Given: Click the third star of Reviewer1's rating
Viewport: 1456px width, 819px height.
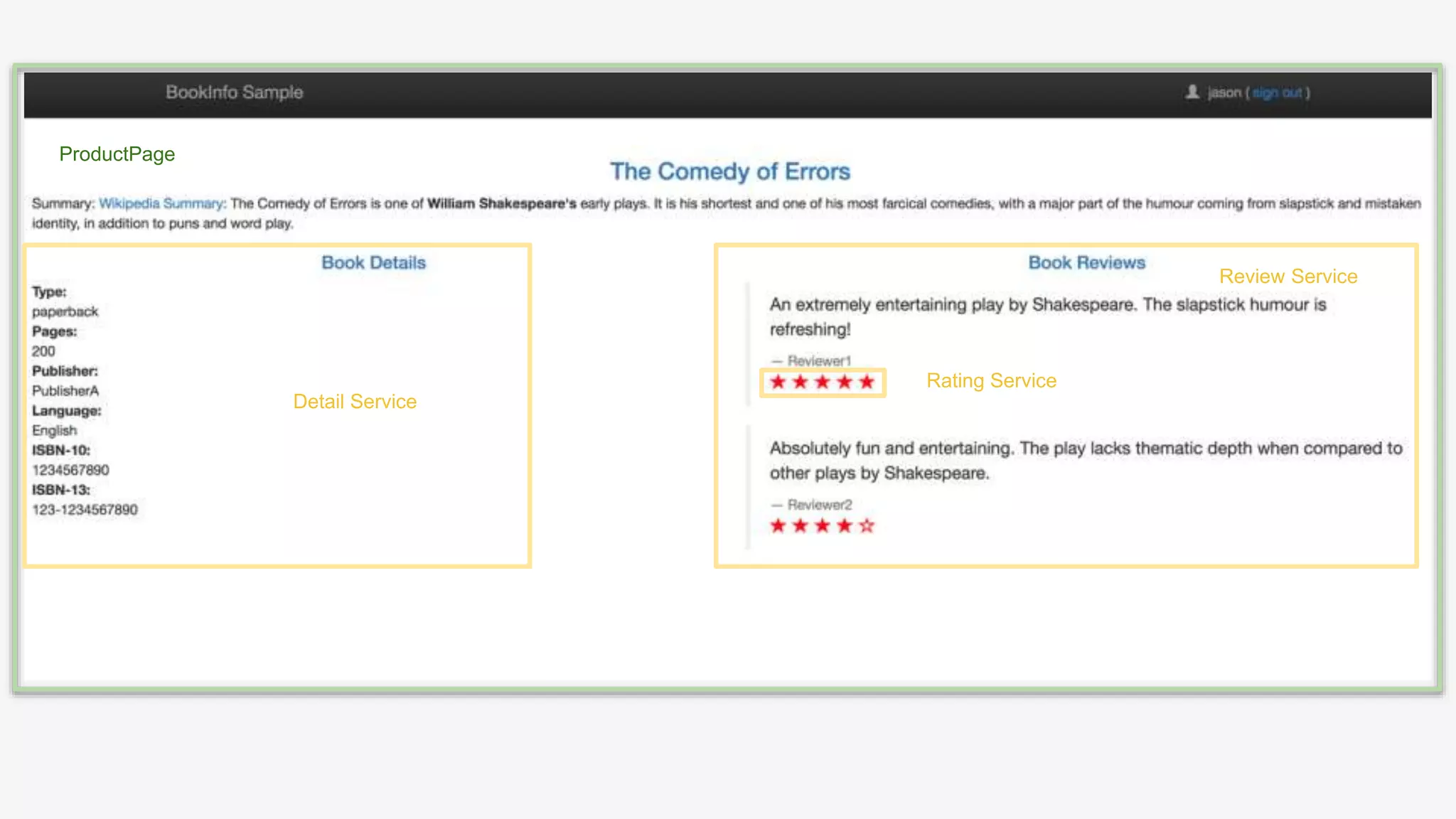Looking at the screenshot, I should tap(822, 382).
